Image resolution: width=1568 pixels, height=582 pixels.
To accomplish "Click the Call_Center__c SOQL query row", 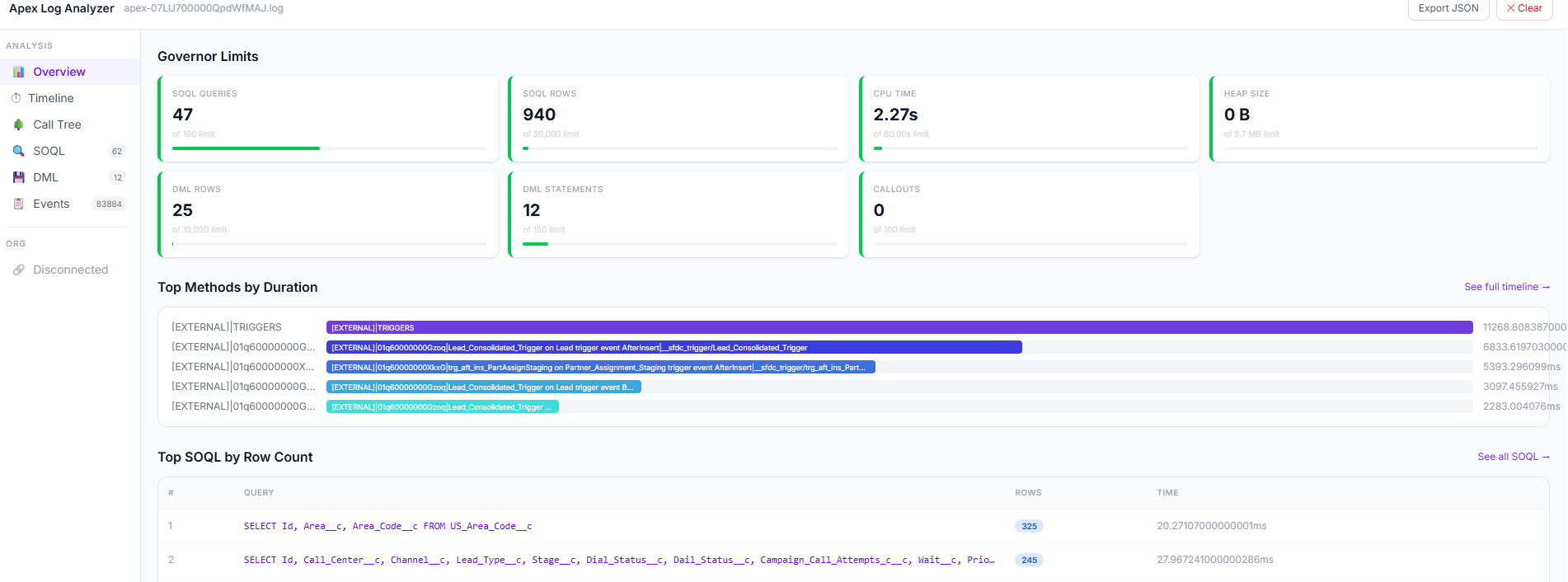I will click(x=853, y=560).
